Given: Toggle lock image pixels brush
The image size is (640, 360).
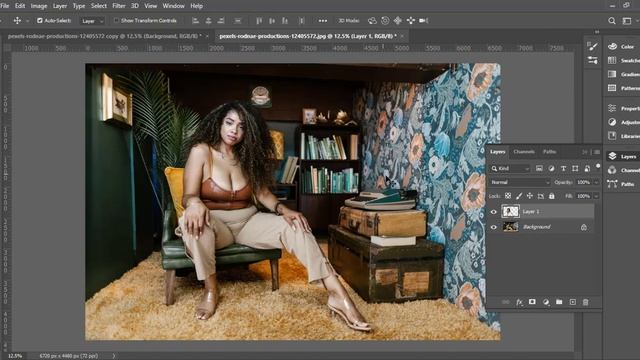Looking at the screenshot, I should coord(519,196).
